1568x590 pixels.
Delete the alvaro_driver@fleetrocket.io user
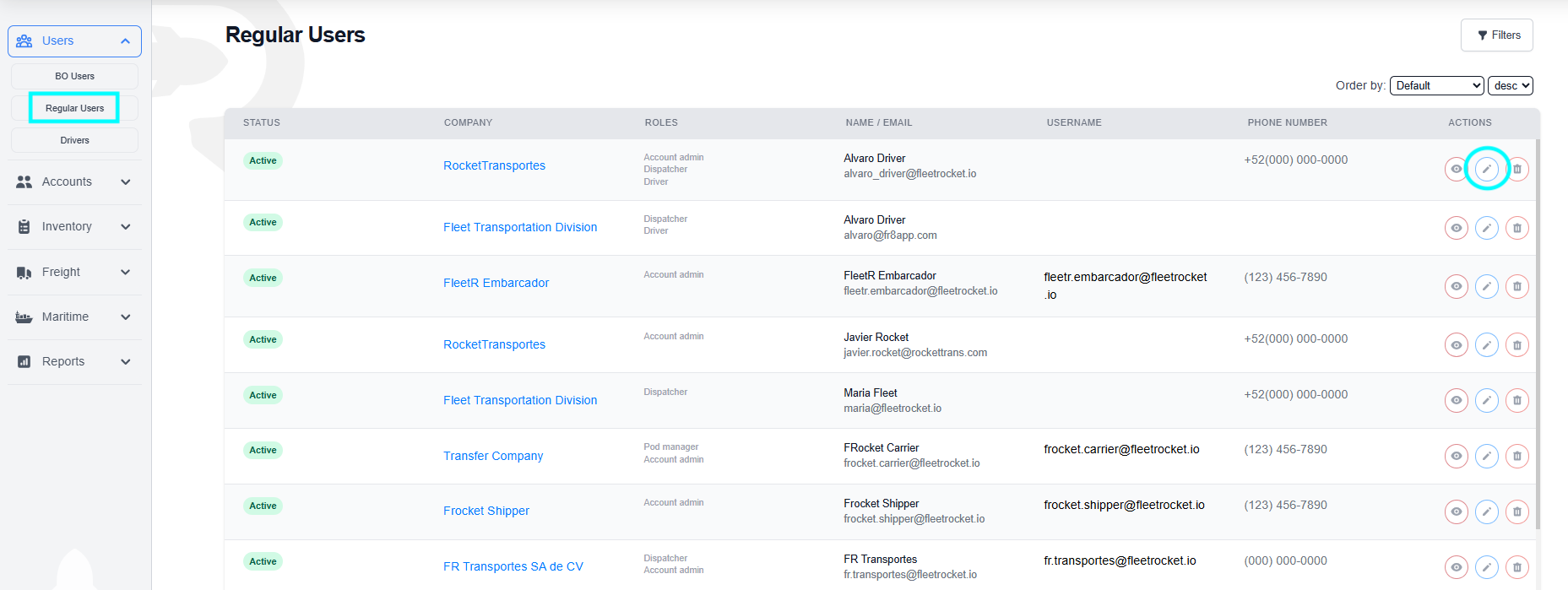(x=1516, y=170)
